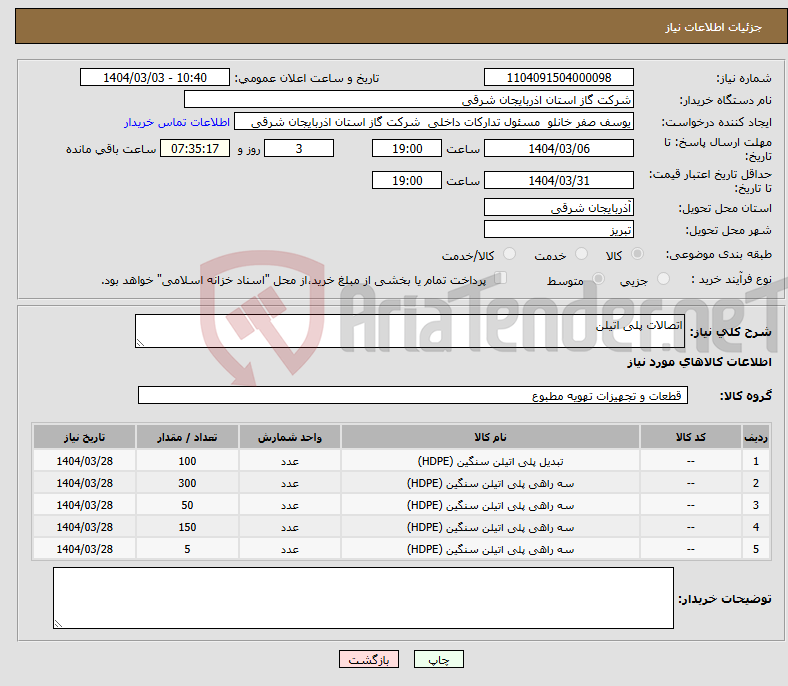The image size is (788, 686).
Task: Click the استان محل تحویل field
Action: pos(558,208)
